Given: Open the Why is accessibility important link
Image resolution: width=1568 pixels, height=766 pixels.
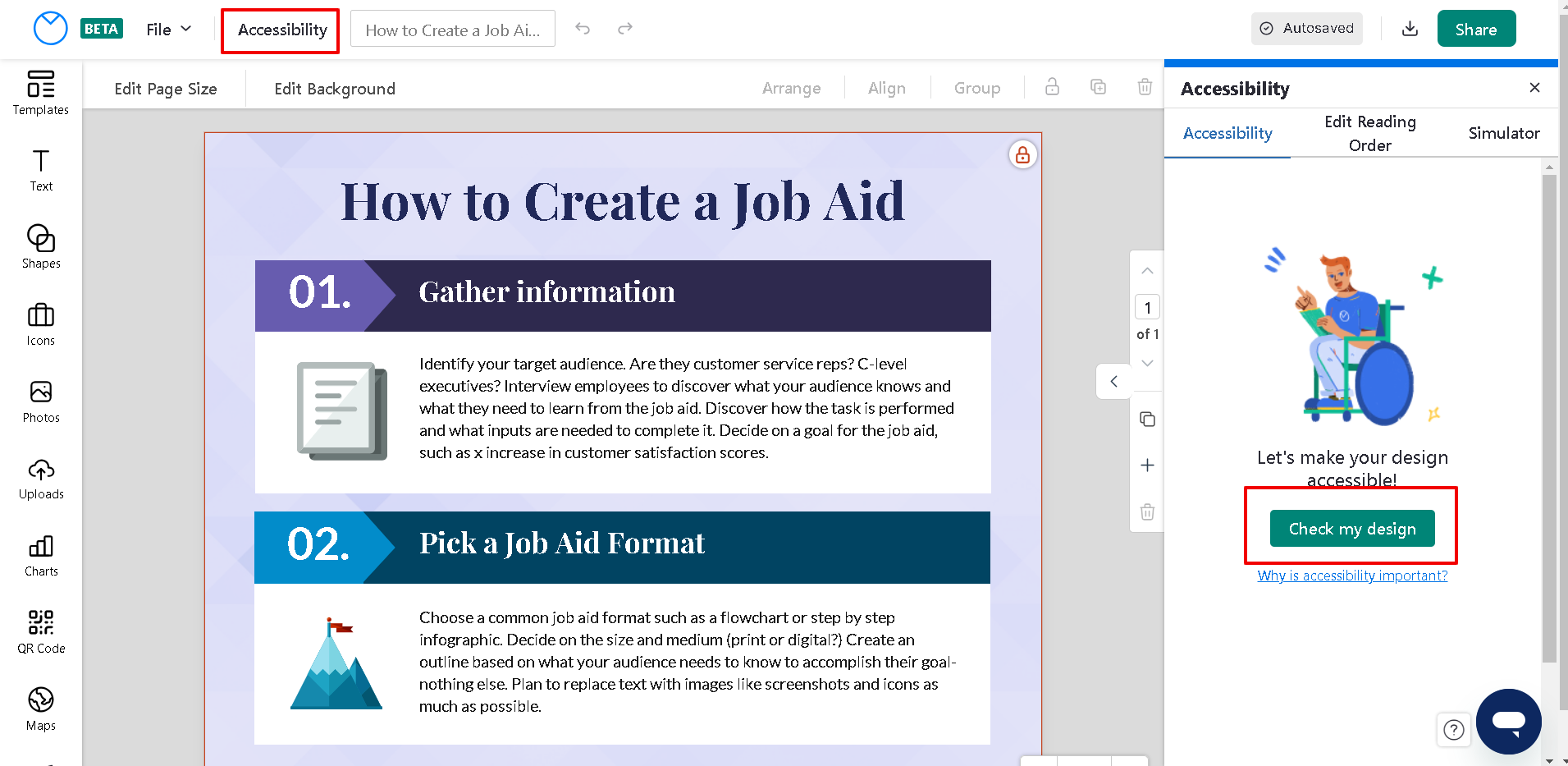Looking at the screenshot, I should 1351,576.
